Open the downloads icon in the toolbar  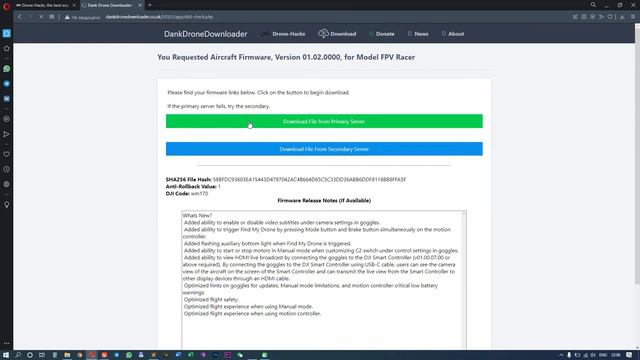tap(622, 17)
